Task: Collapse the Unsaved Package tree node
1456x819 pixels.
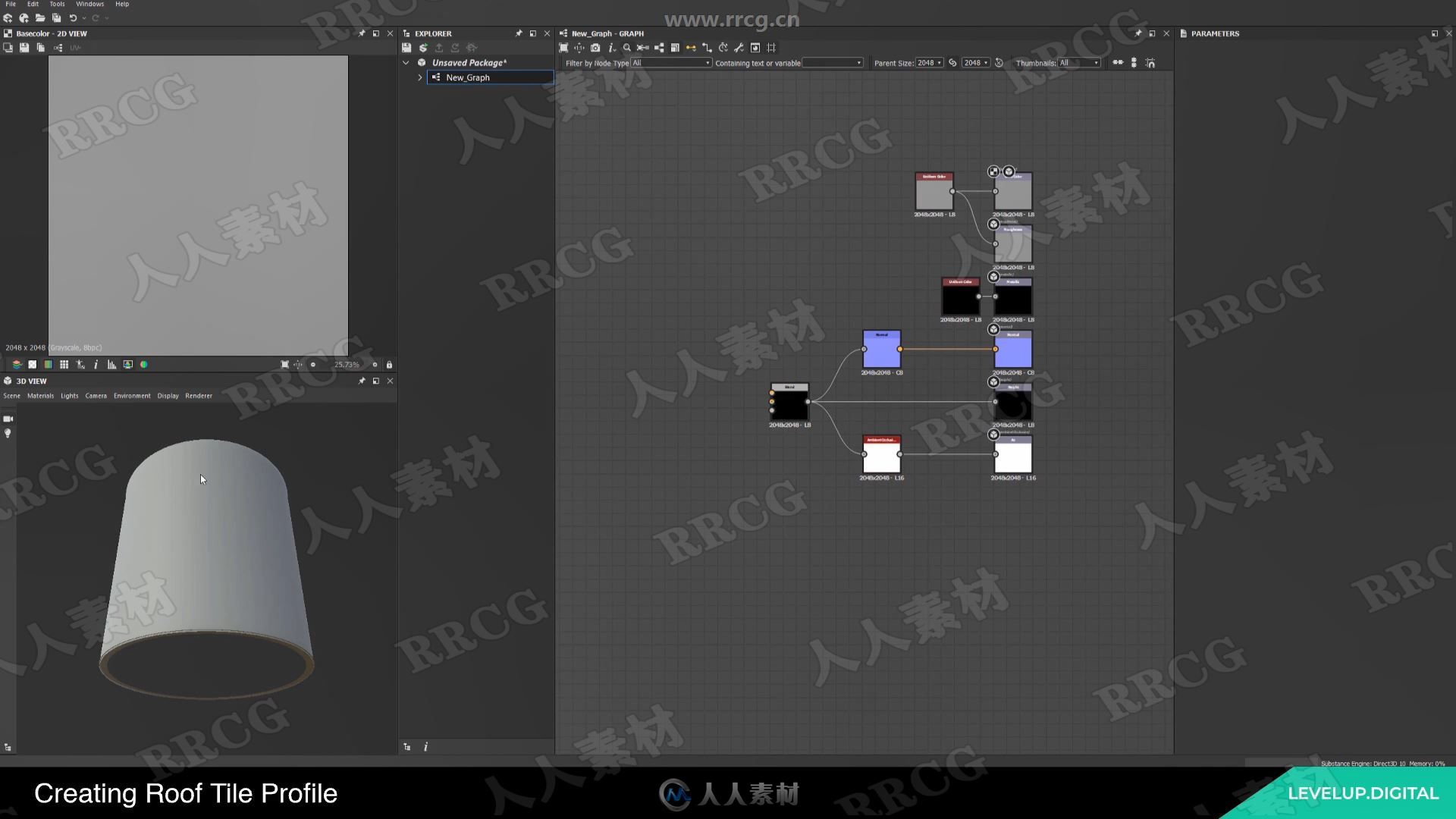Action: (x=406, y=63)
